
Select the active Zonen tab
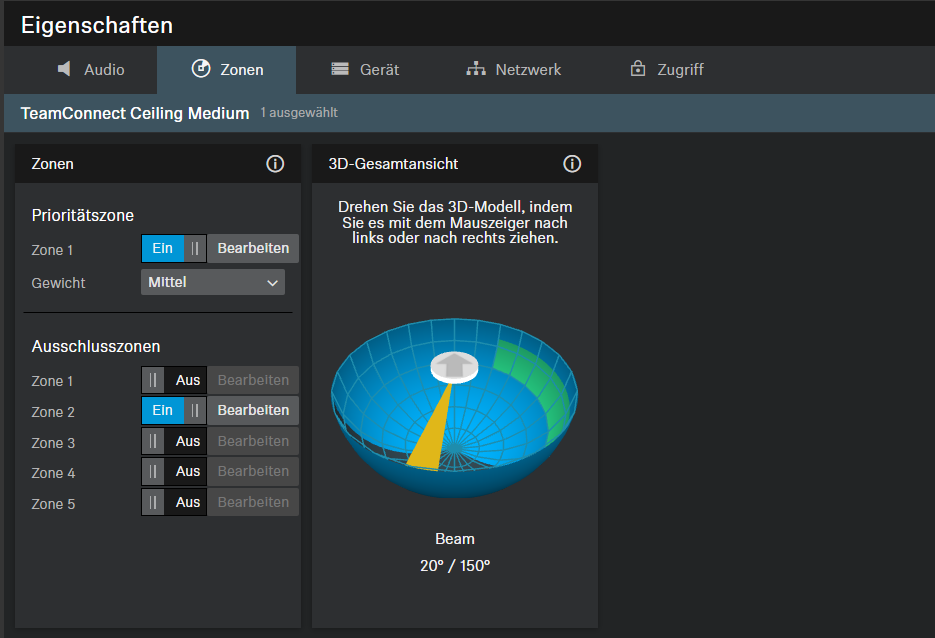[227, 69]
